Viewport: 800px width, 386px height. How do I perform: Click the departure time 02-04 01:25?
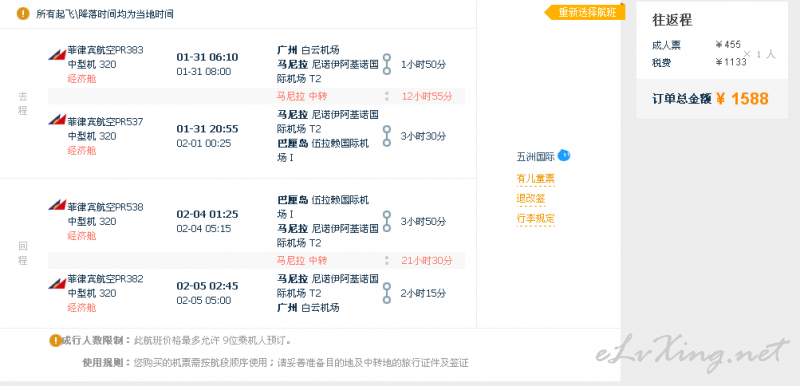(x=207, y=214)
